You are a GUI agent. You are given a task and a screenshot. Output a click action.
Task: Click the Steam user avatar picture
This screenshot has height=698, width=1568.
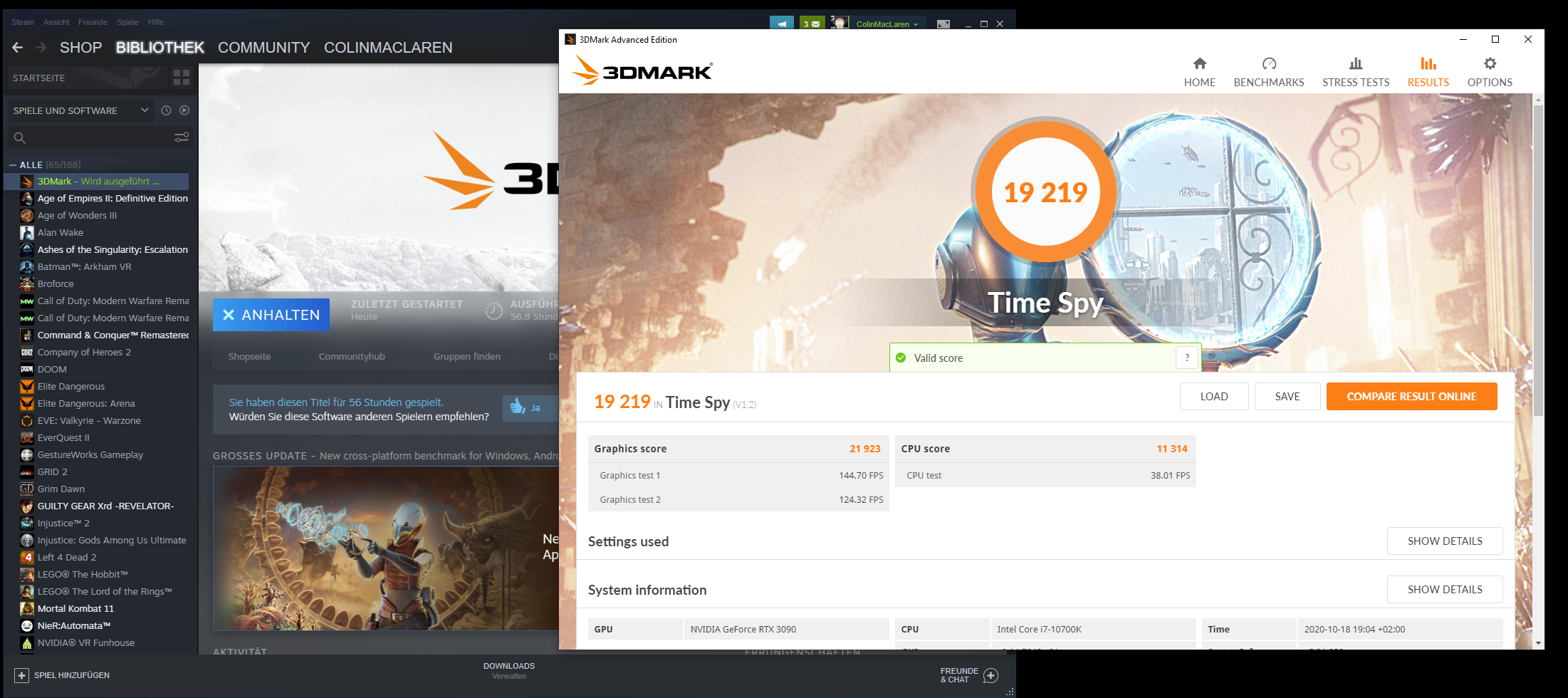point(840,23)
